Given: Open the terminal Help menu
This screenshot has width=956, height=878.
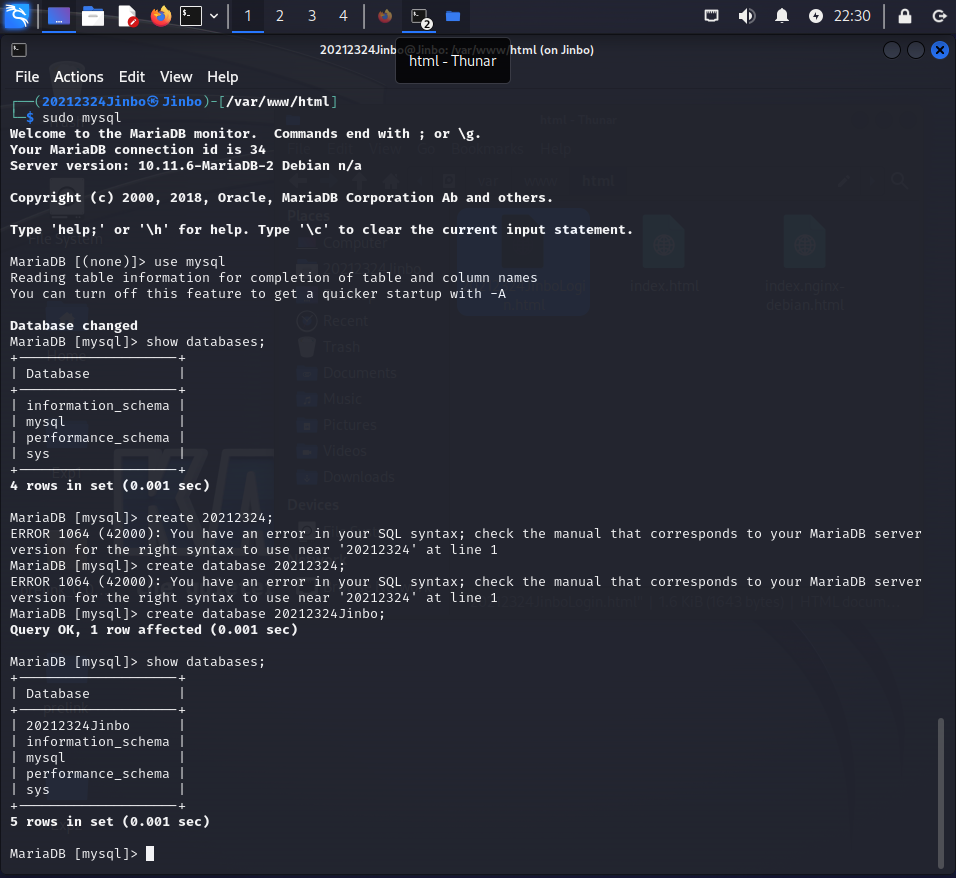Looking at the screenshot, I should pos(223,77).
